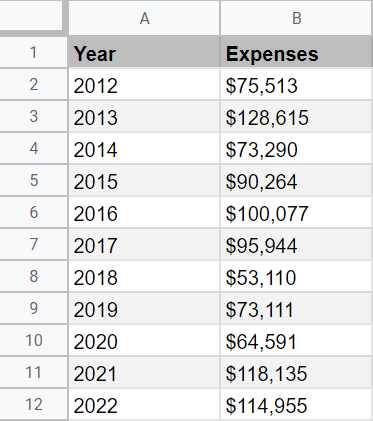Select cell showing $100,077
Image resolution: width=373 pixels, height=421 pixels.
point(296,212)
